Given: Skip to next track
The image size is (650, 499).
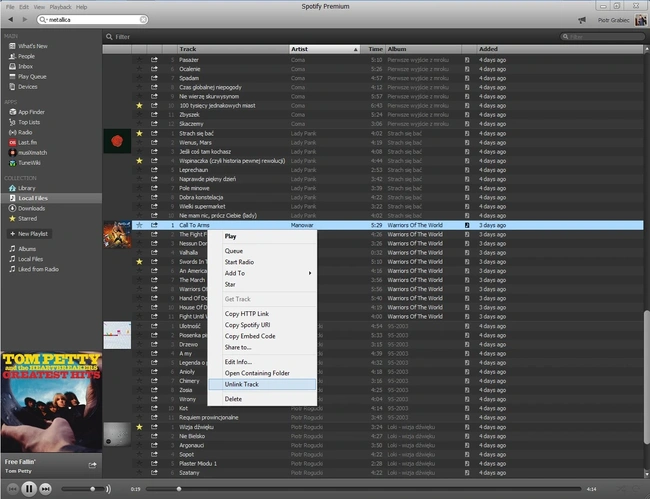Looking at the screenshot, I should [45, 489].
